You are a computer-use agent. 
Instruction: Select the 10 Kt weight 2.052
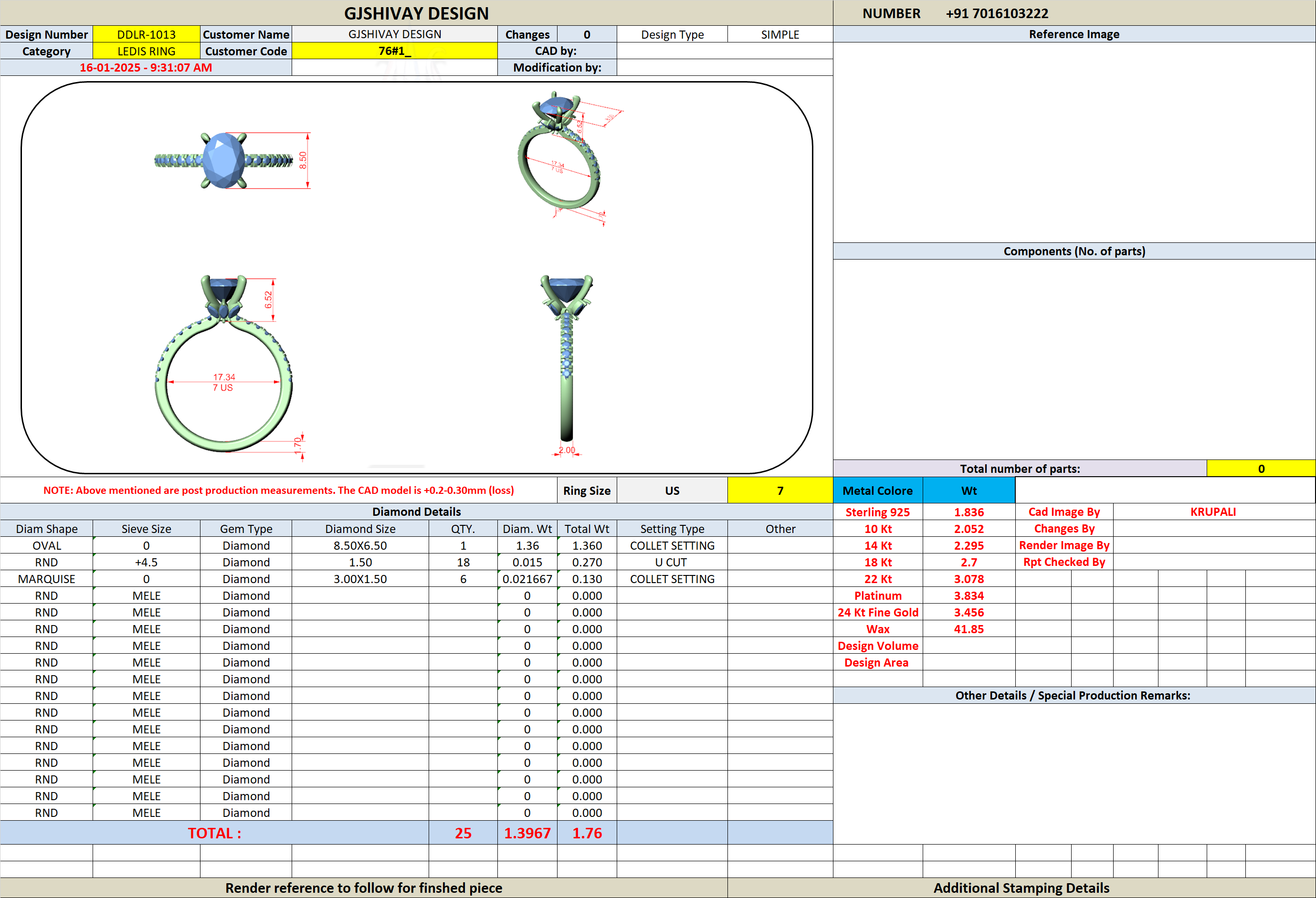pos(969,529)
